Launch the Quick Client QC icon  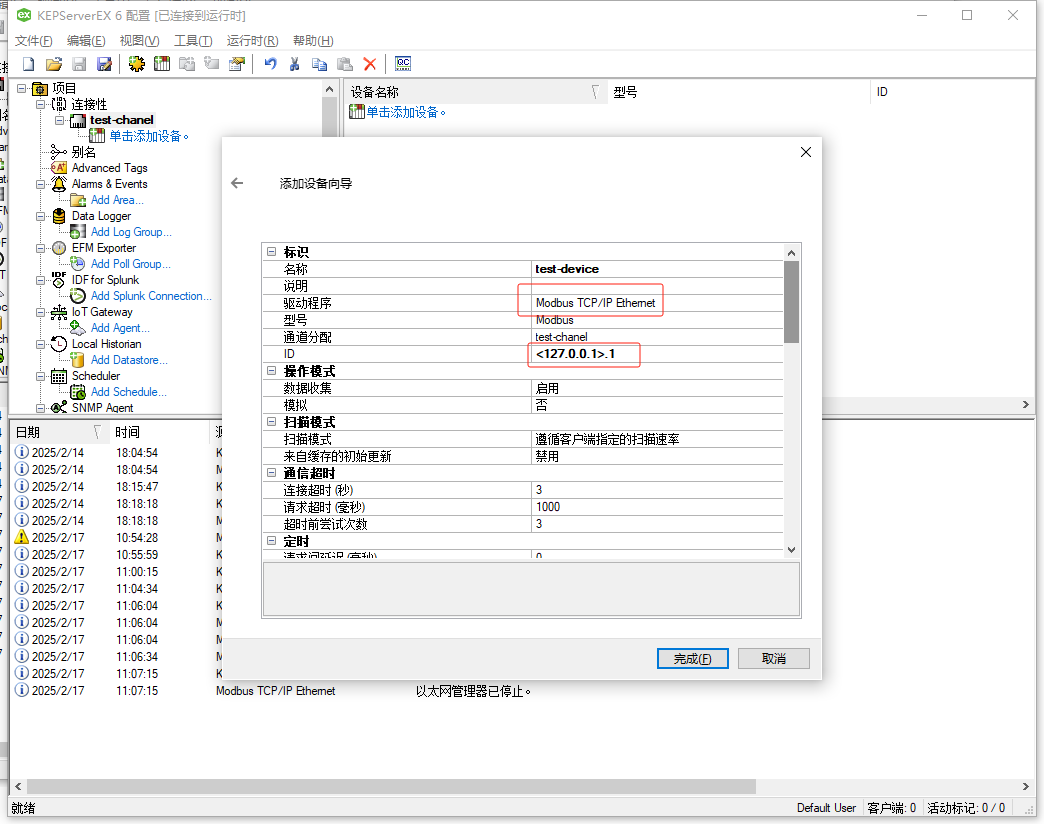coord(403,64)
